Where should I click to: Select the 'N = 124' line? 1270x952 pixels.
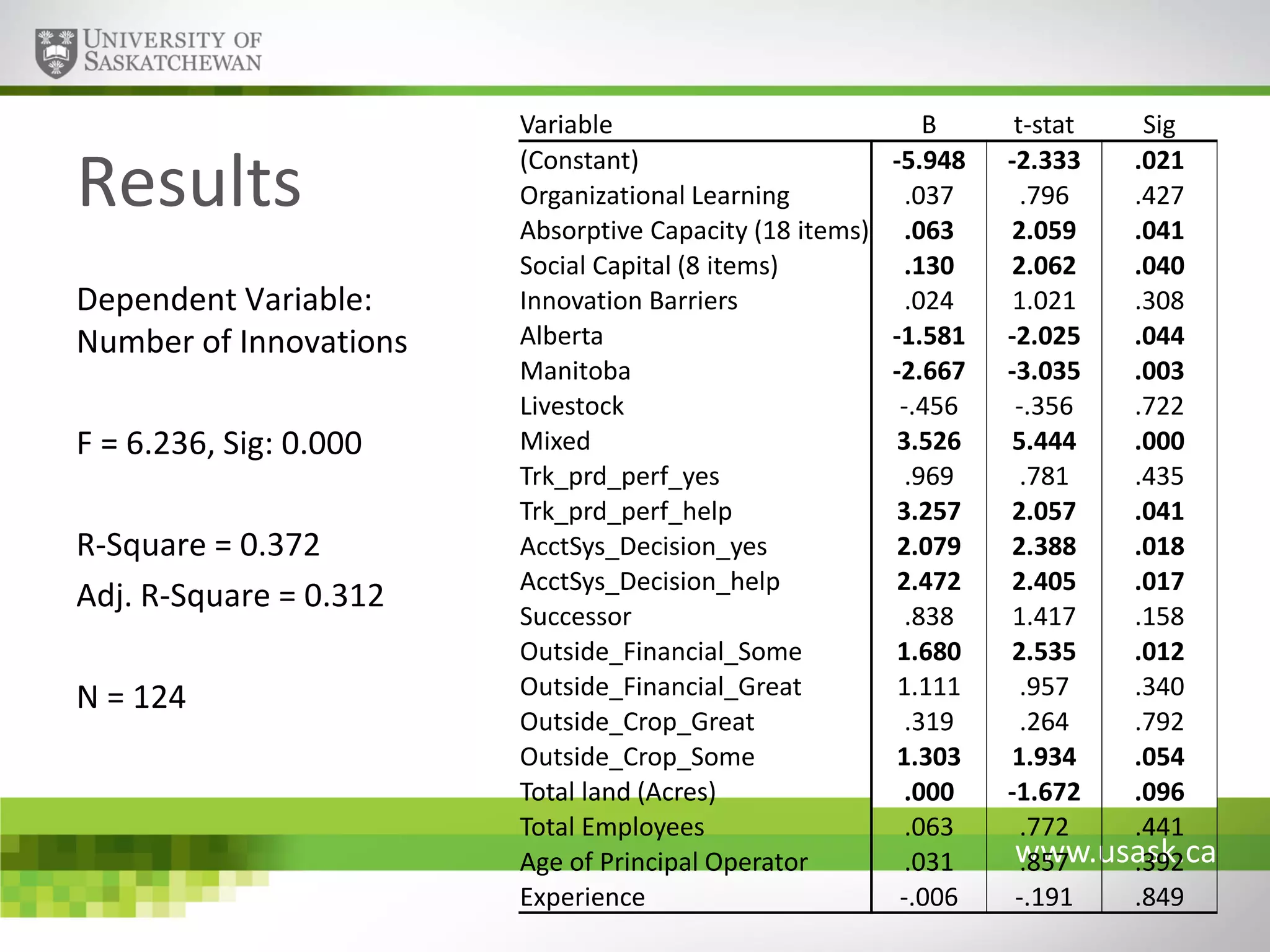[x=131, y=697]
